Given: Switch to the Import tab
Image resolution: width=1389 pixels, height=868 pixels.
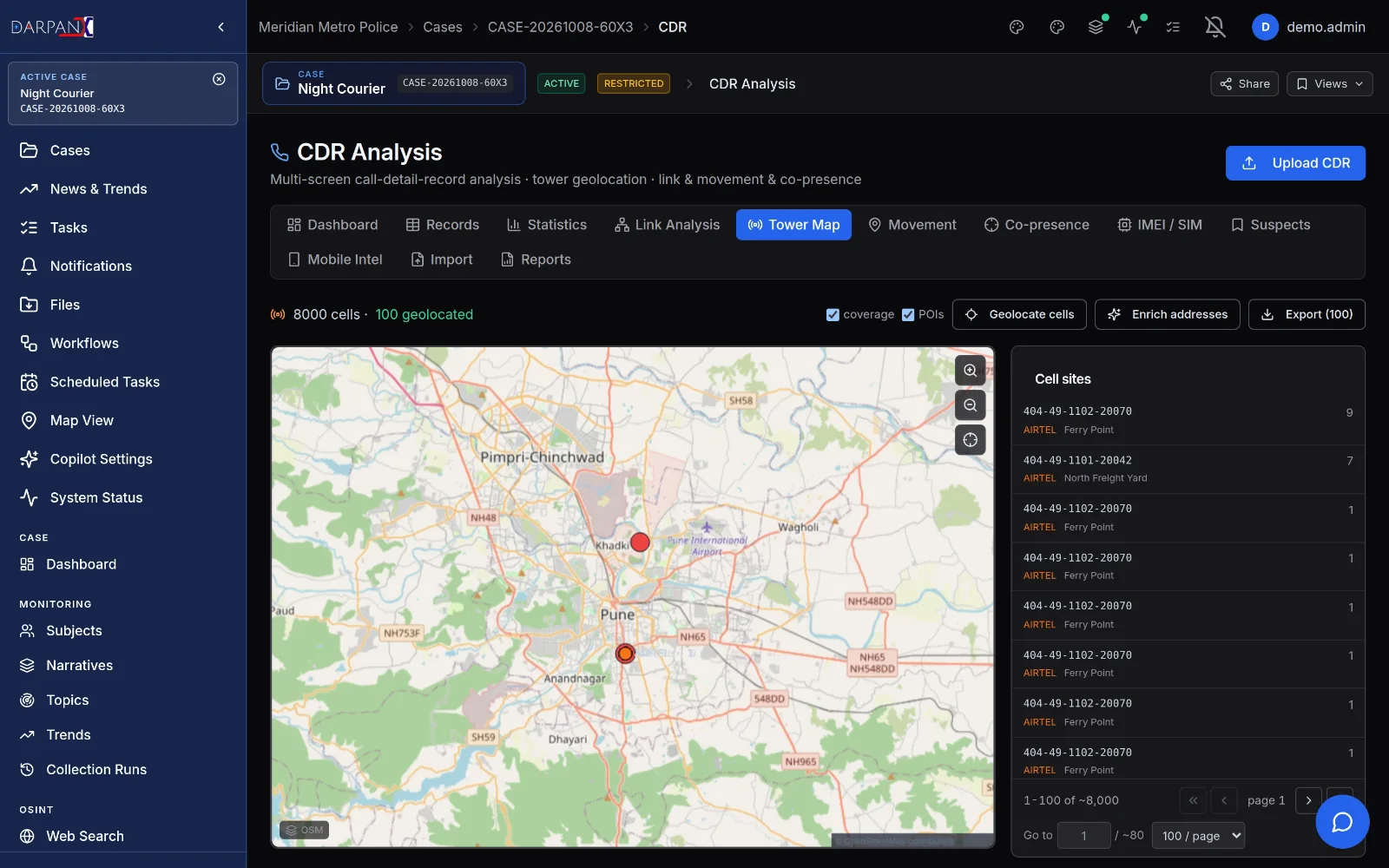Looking at the screenshot, I should tap(442, 260).
